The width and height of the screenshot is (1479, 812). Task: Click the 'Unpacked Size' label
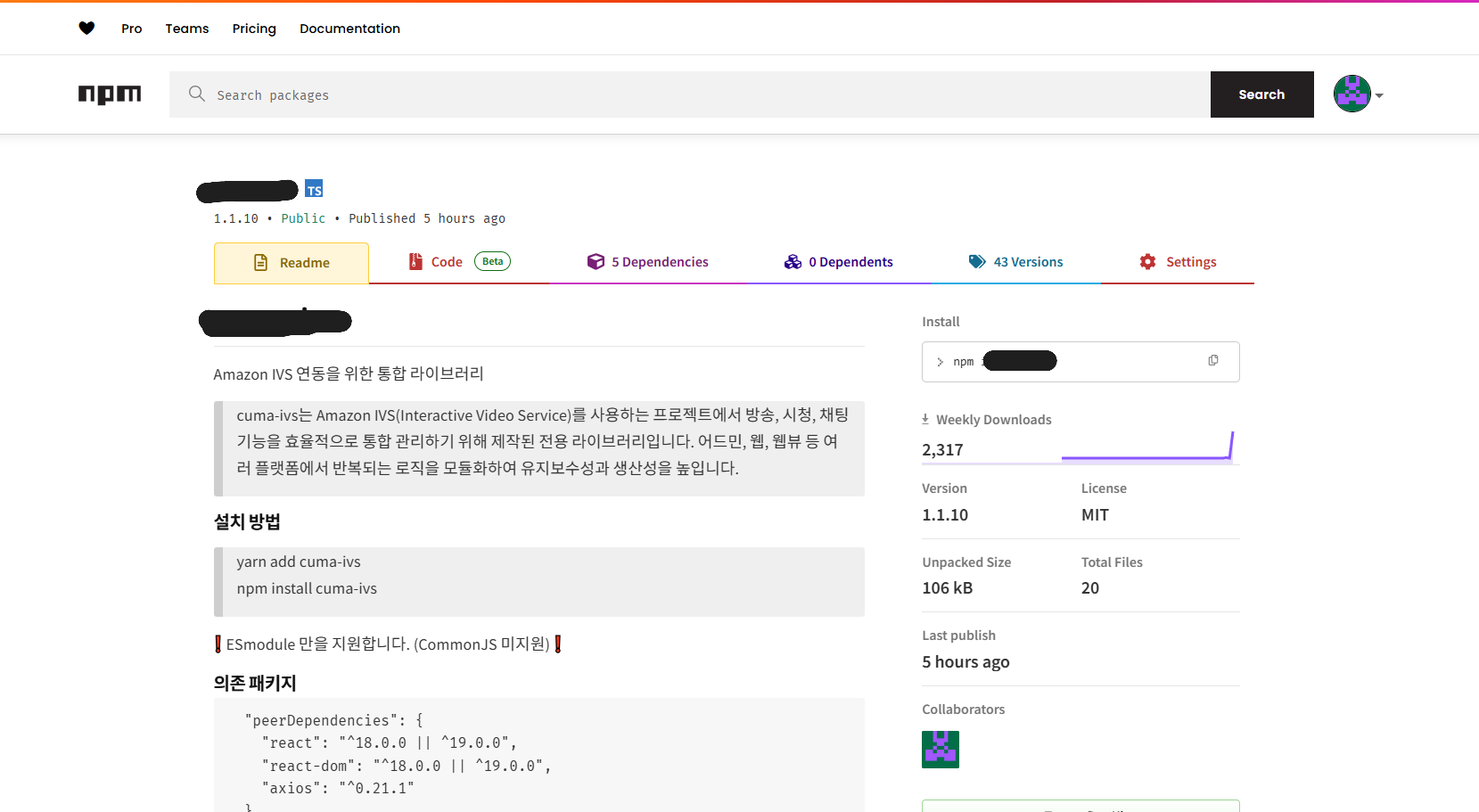pos(966,562)
